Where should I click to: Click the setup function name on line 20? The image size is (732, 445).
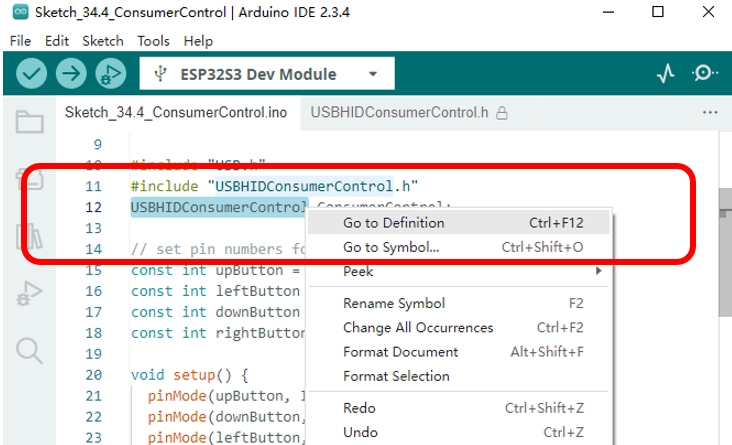point(194,375)
